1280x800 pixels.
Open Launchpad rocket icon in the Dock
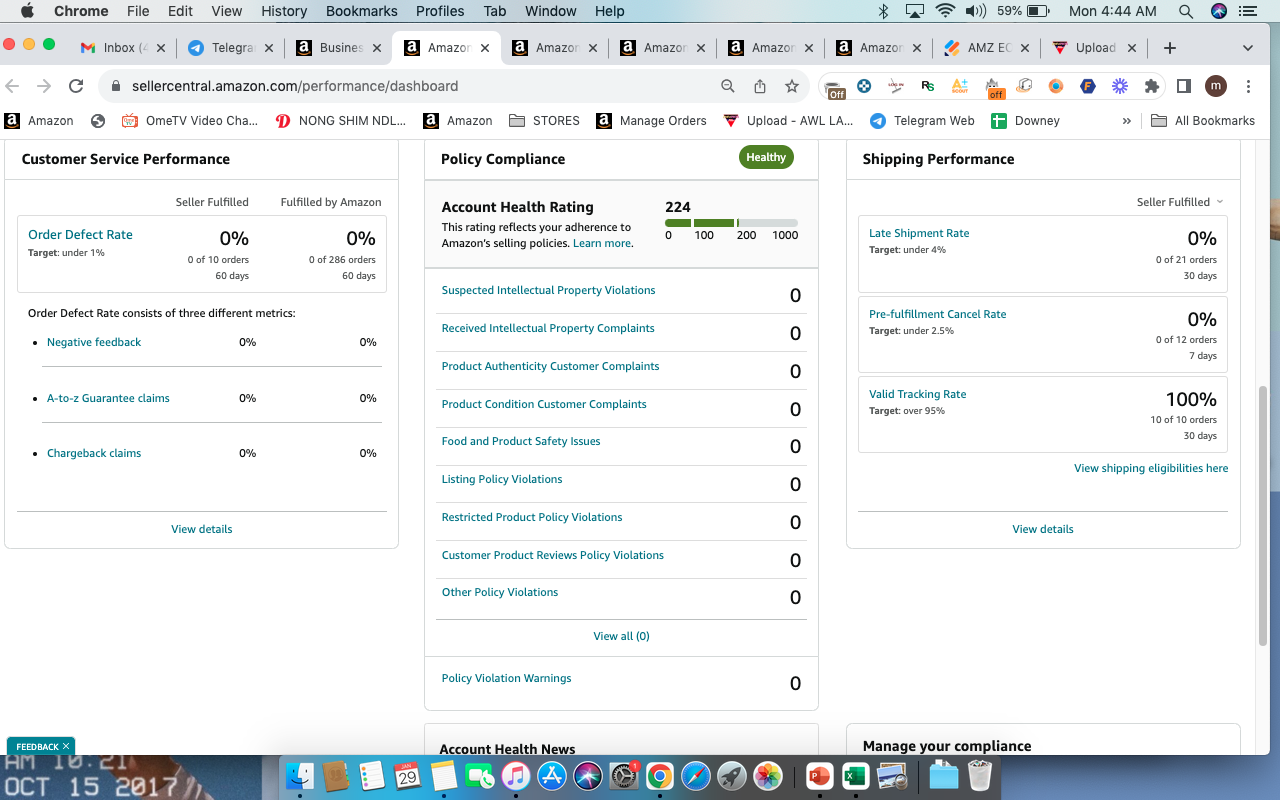[x=732, y=776]
